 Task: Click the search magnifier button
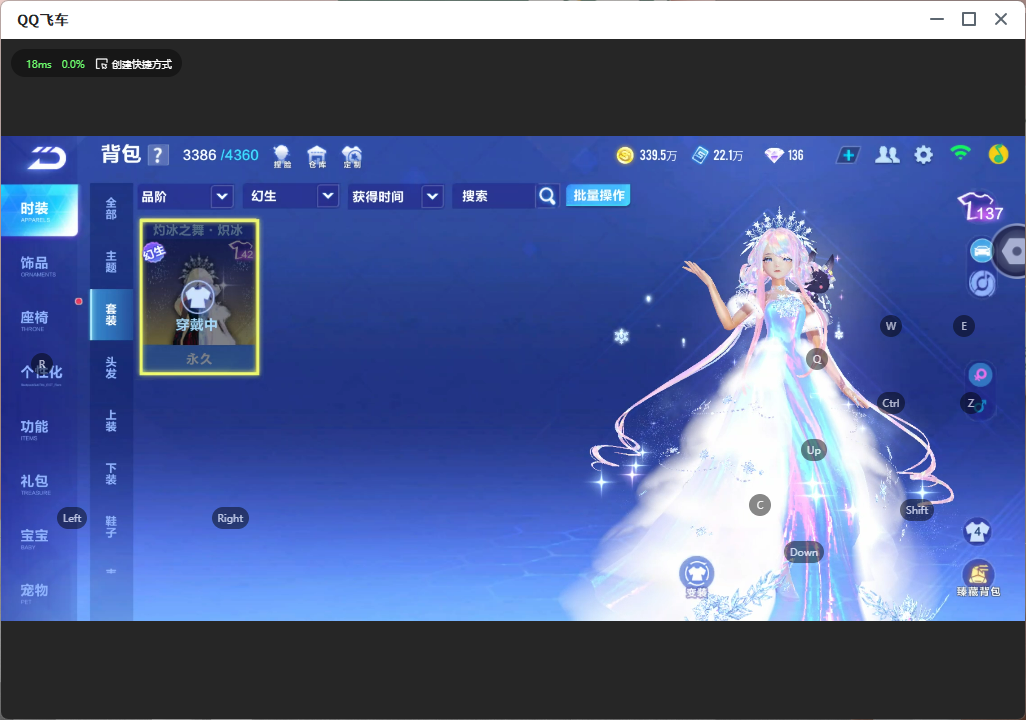pos(547,196)
